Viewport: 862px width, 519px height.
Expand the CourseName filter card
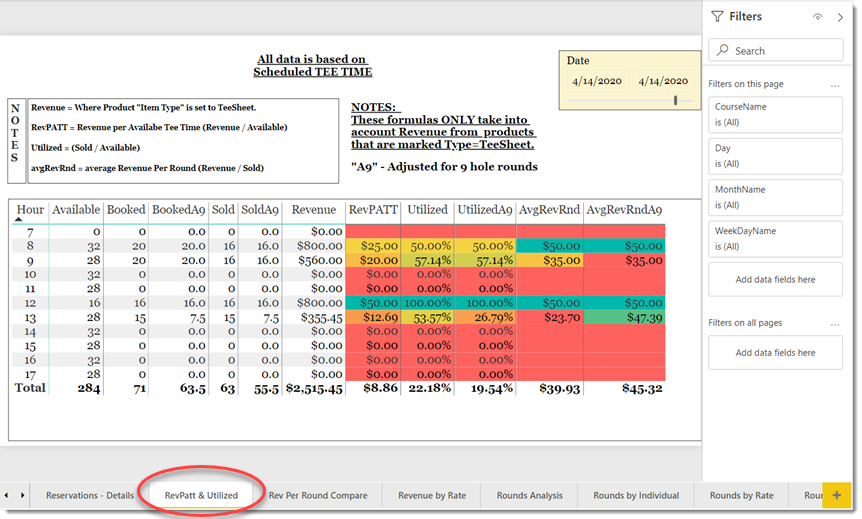pyautogui.click(x=775, y=114)
